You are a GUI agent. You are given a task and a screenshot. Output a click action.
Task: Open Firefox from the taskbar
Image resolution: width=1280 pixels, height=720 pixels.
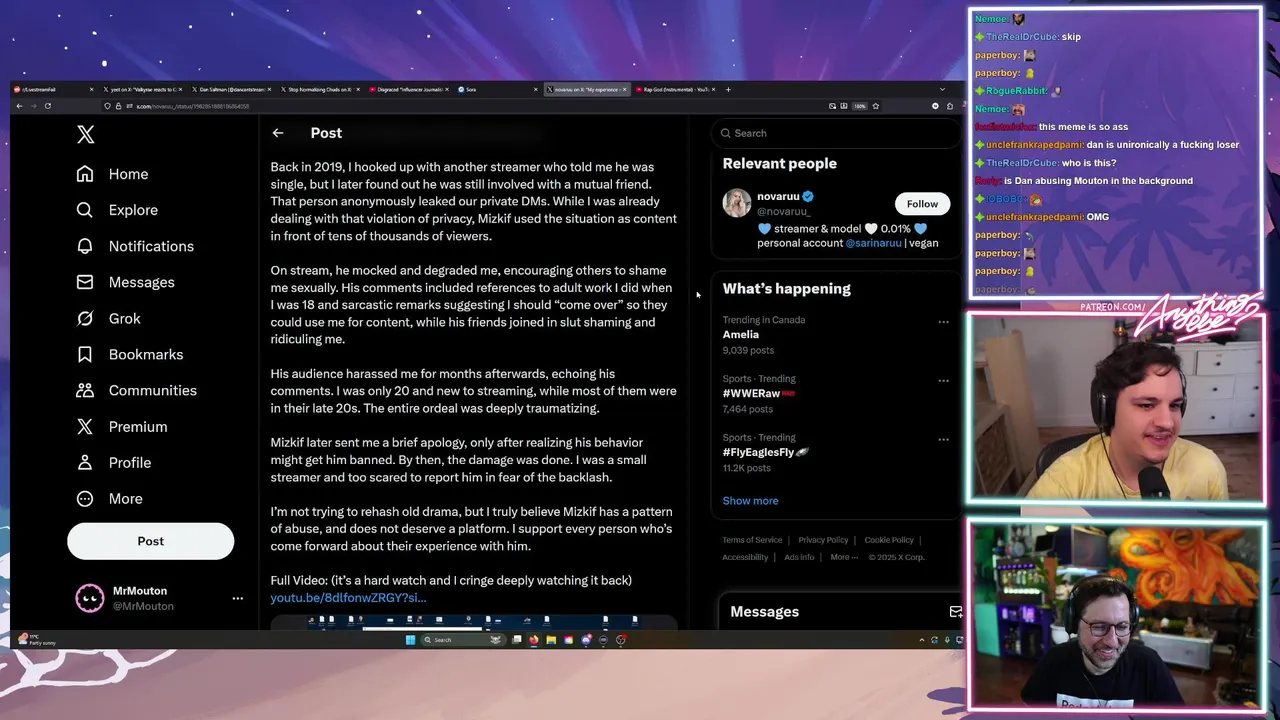click(x=533, y=640)
